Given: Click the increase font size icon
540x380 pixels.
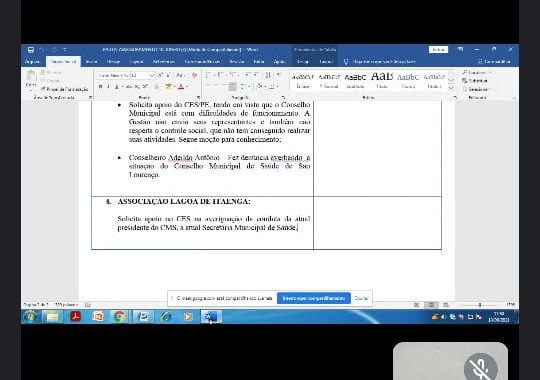Looking at the screenshot, I should [160, 75].
